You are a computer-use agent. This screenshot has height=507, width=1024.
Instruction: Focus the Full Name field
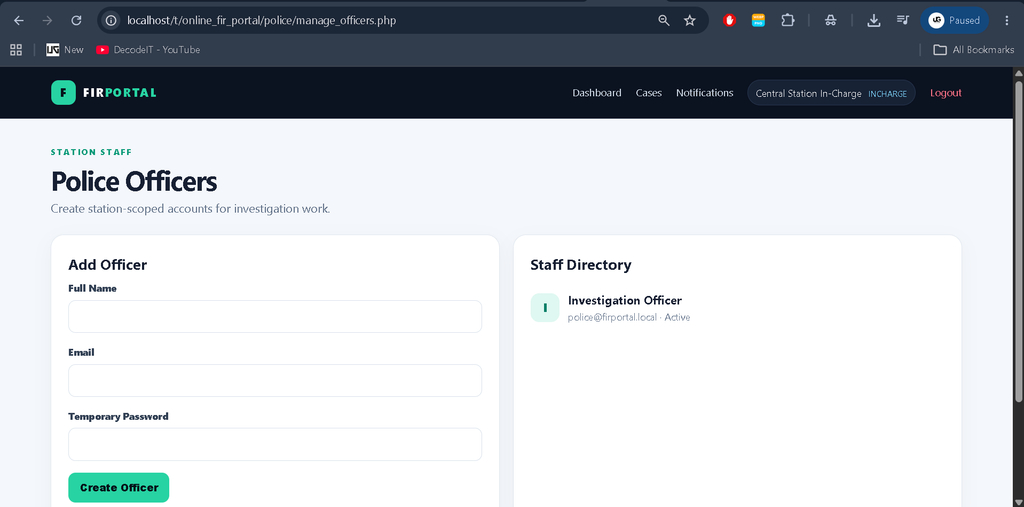click(275, 316)
